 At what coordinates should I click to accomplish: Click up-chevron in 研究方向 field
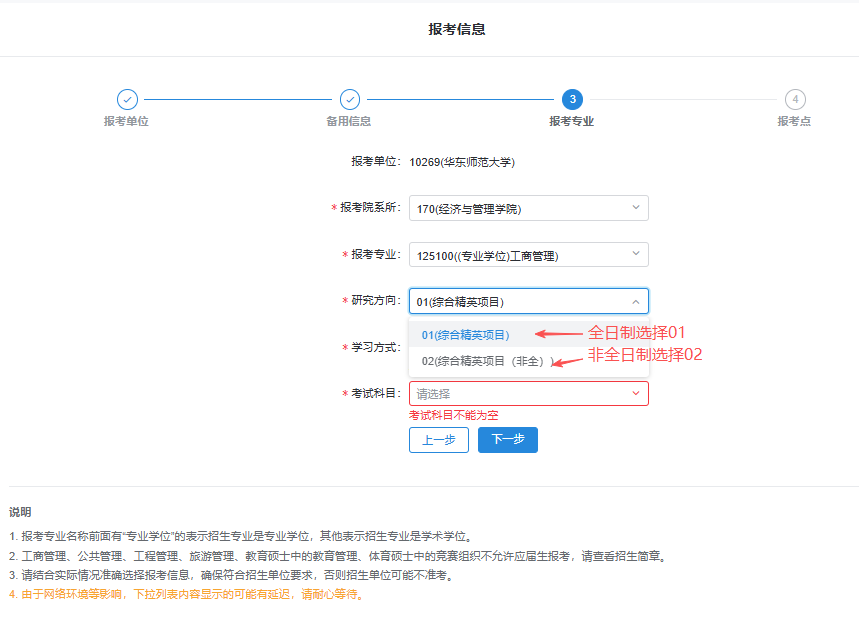pyautogui.click(x=636, y=302)
